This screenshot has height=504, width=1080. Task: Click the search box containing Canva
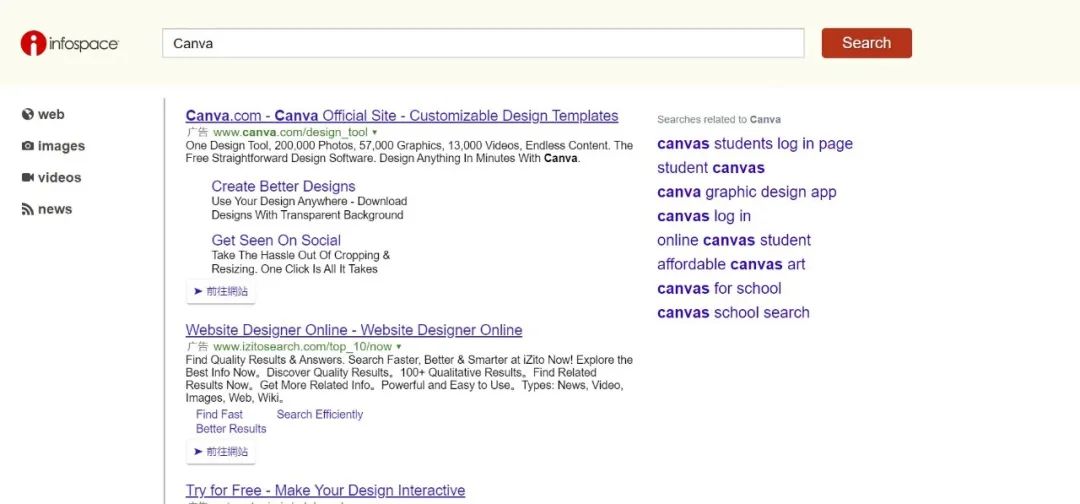[483, 43]
